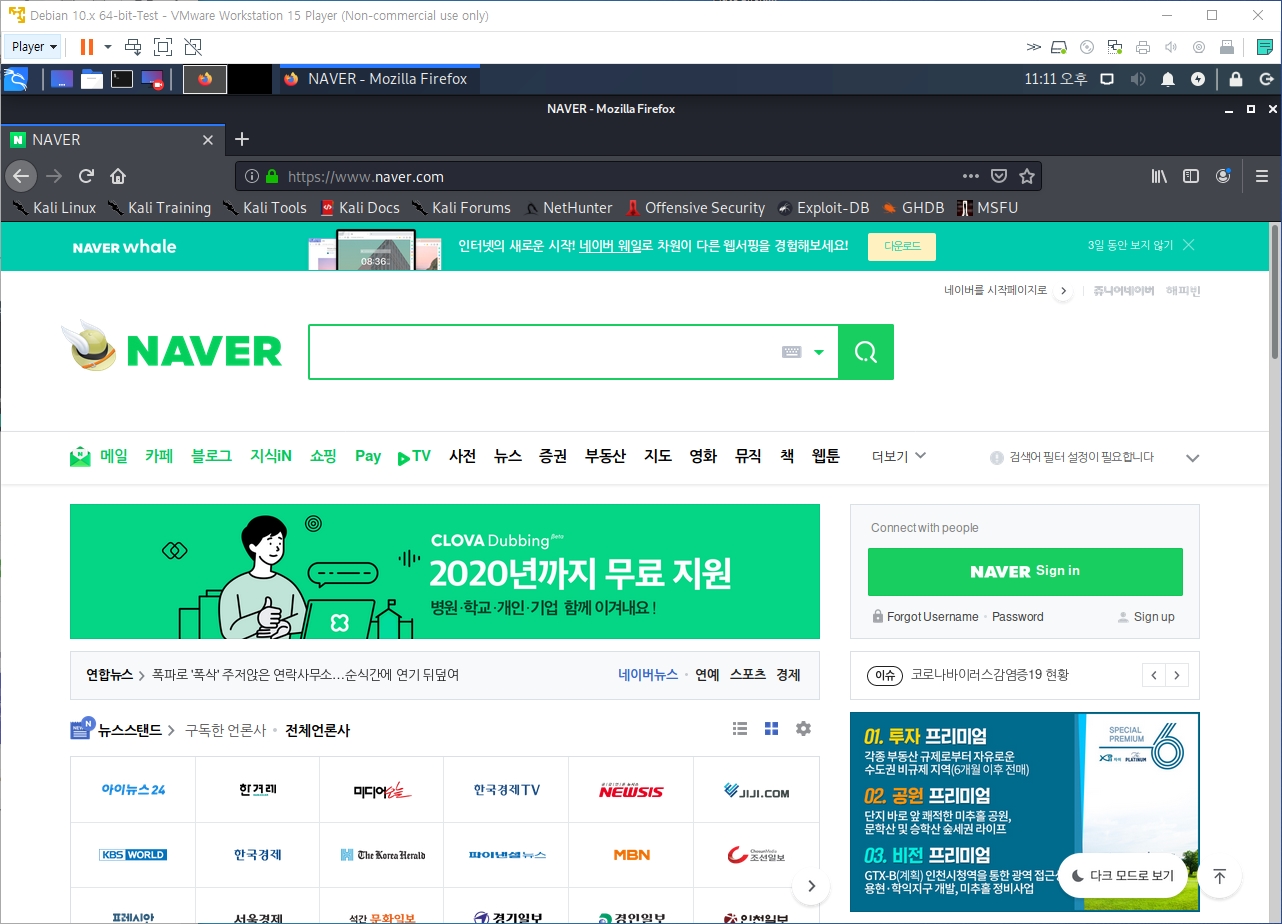The height and width of the screenshot is (924, 1282).
Task: Go to Firefox home page icon
Action: (118, 176)
